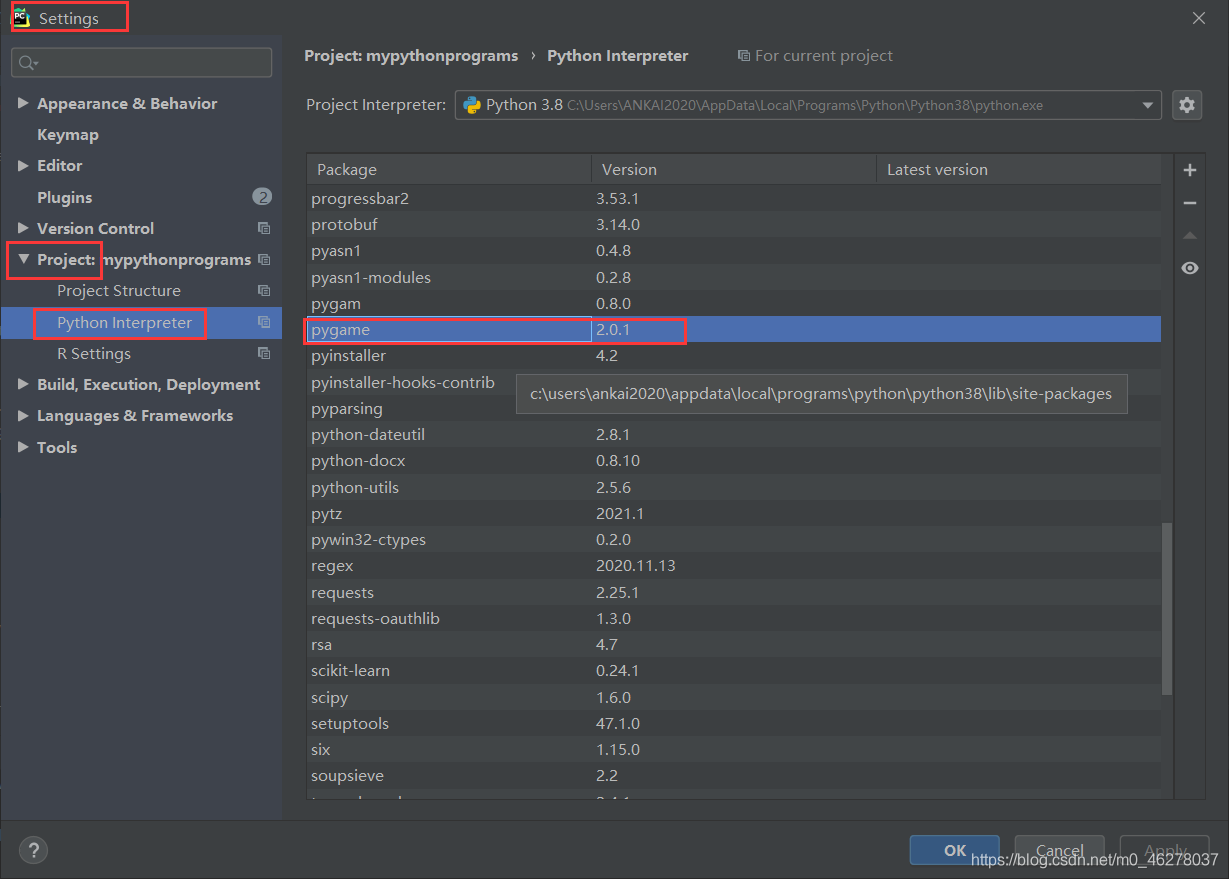Click project-level icon next to Version Control

tap(264, 228)
